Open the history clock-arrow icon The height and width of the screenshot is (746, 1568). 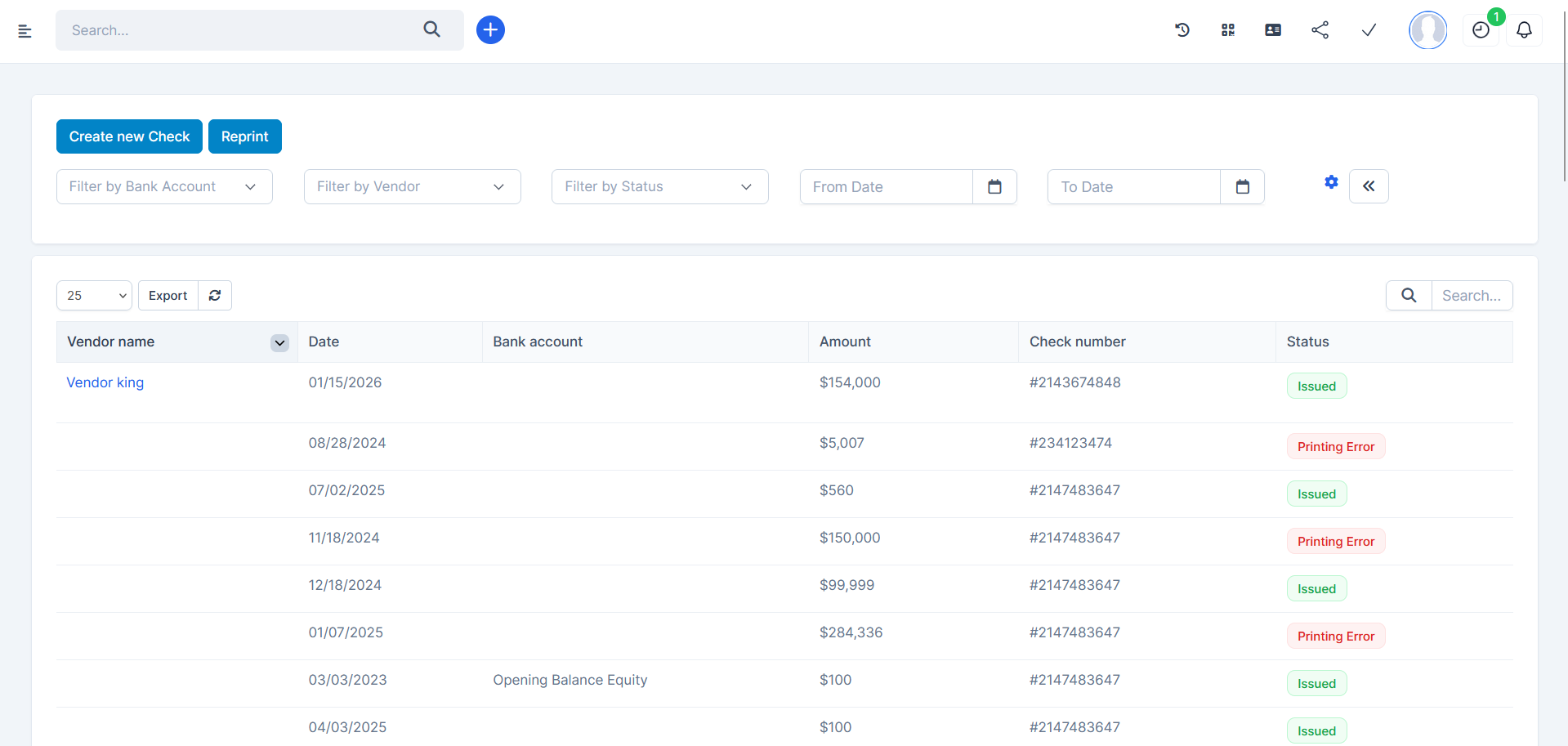tap(1182, 30)
